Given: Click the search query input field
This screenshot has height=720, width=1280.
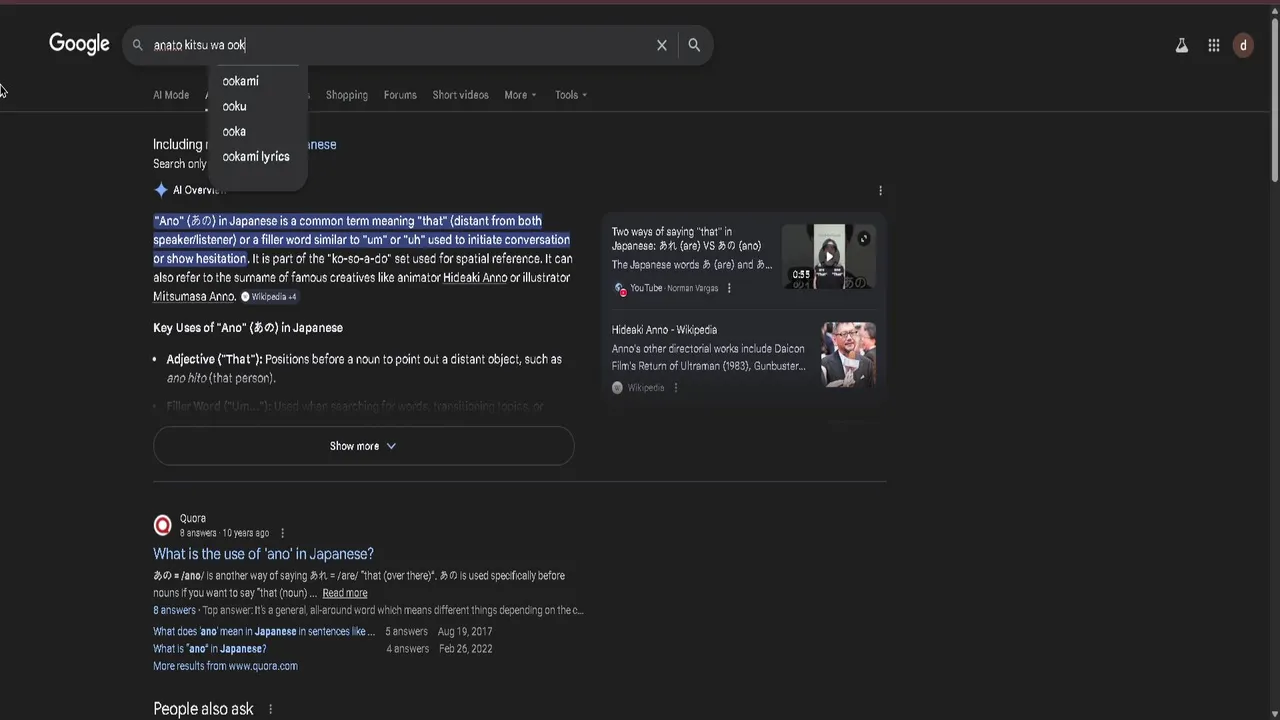Looking at the screenshot, I should (400, 45).
